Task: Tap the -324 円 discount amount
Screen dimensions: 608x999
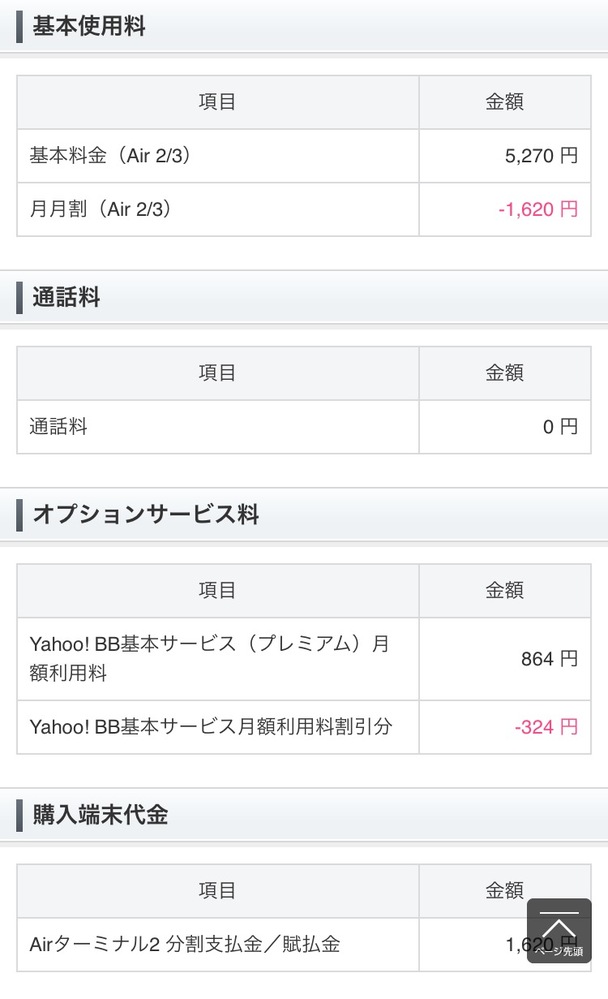Action: pyautogui.click(x=545, y=727)
